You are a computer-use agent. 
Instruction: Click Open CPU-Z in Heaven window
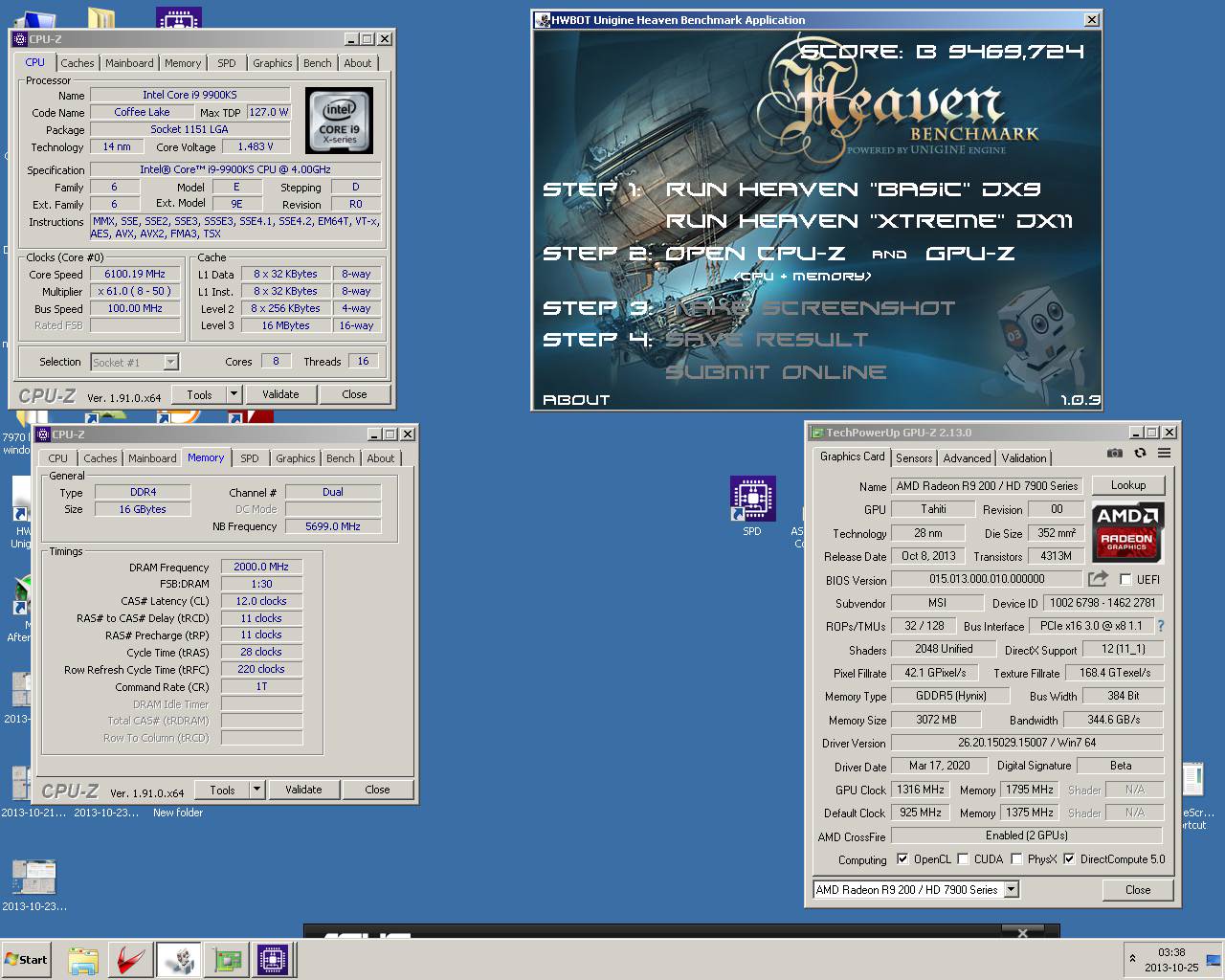coord(755,254)
